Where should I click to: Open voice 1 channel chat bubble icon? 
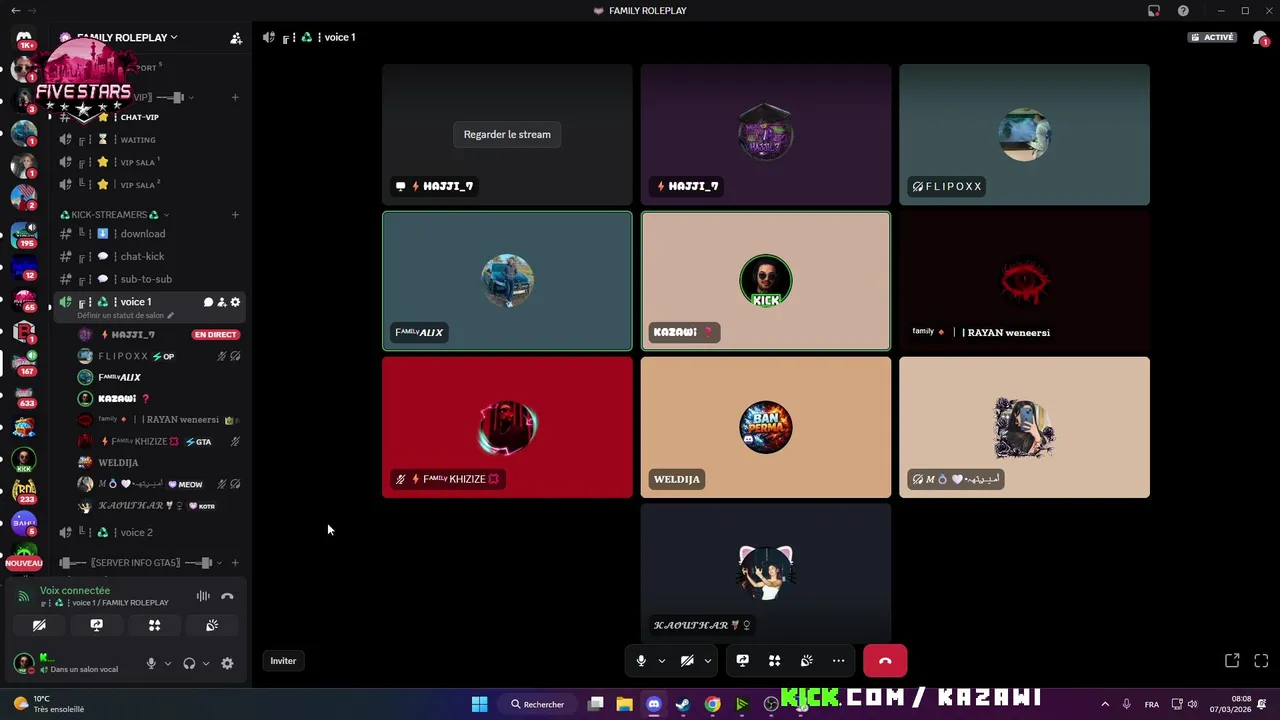(209, 302)
